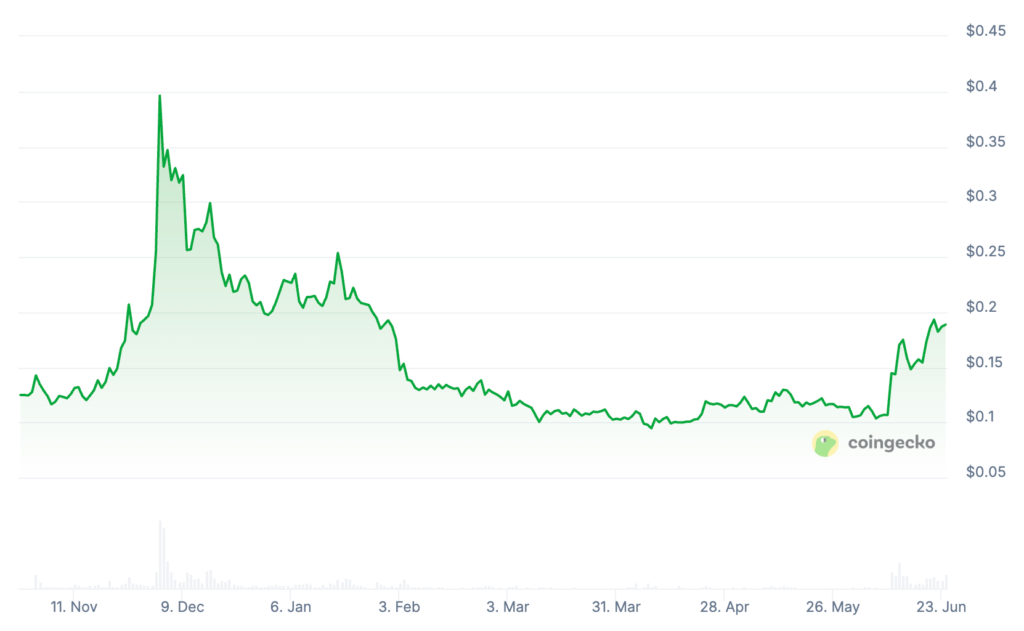The image size is (1024, 631).
Task: Click the CoinGecko gecko logo icon
Action: pyautogui.click(x=825, y=443)
